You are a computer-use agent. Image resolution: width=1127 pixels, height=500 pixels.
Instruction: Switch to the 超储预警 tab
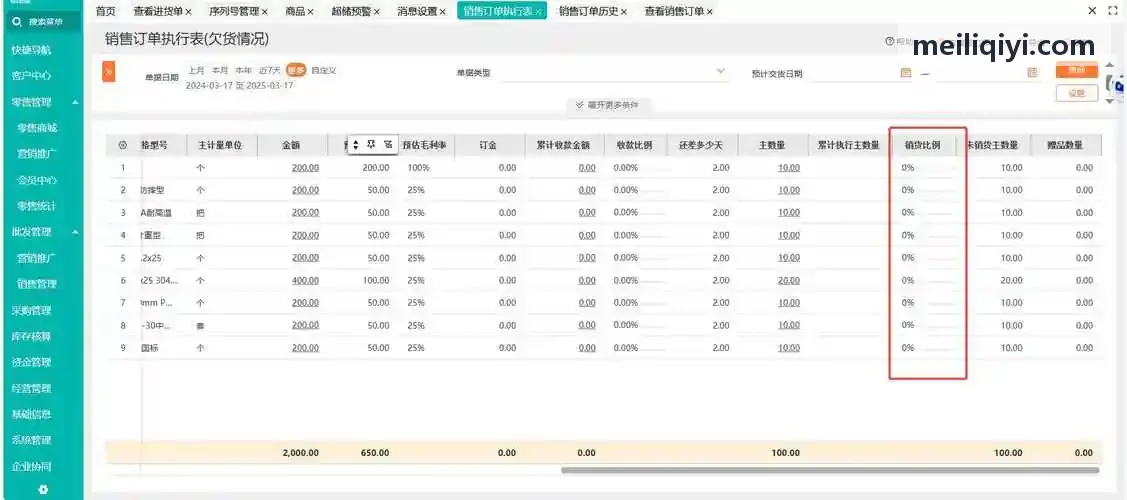pyautogui.click(x=351, y=11)
